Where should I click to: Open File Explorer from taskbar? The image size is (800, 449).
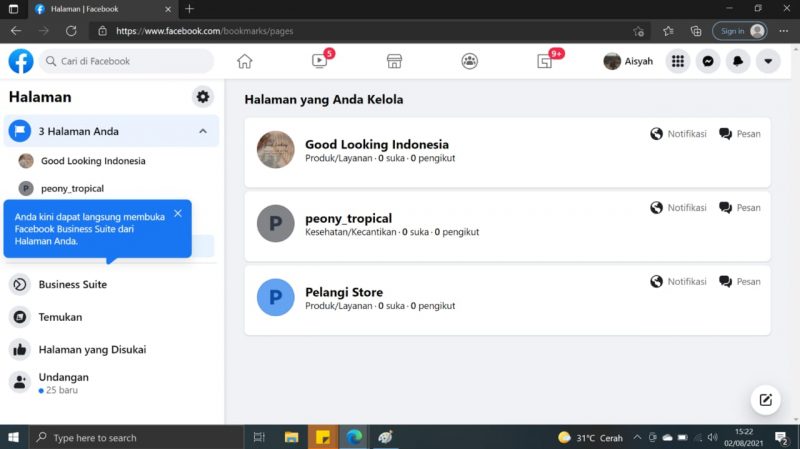tap(291, 437)
